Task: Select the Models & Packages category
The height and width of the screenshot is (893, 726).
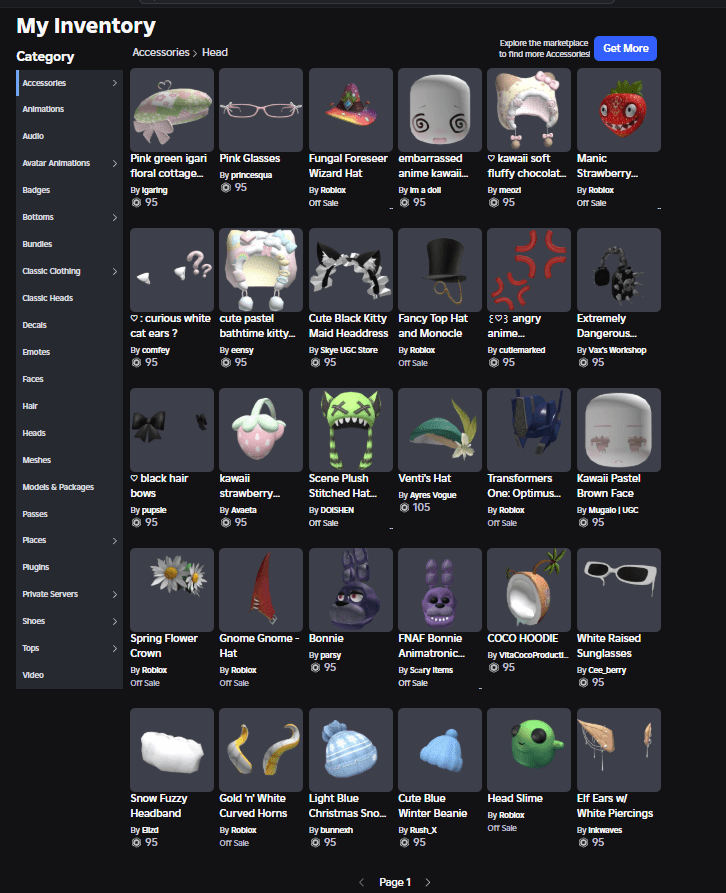Action: tap(58, 487)
